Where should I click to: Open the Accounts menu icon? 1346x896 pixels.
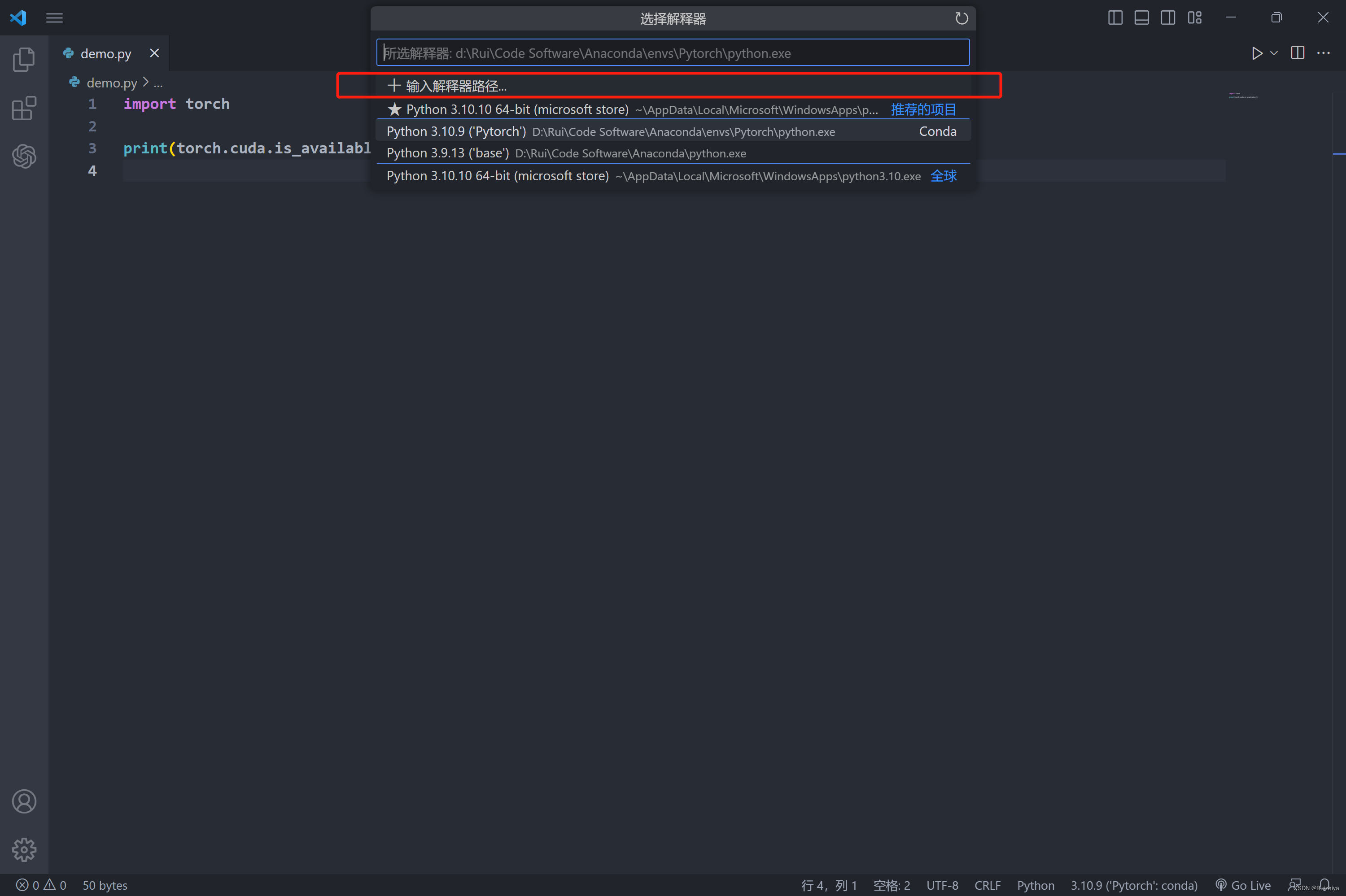click(23, 802)
